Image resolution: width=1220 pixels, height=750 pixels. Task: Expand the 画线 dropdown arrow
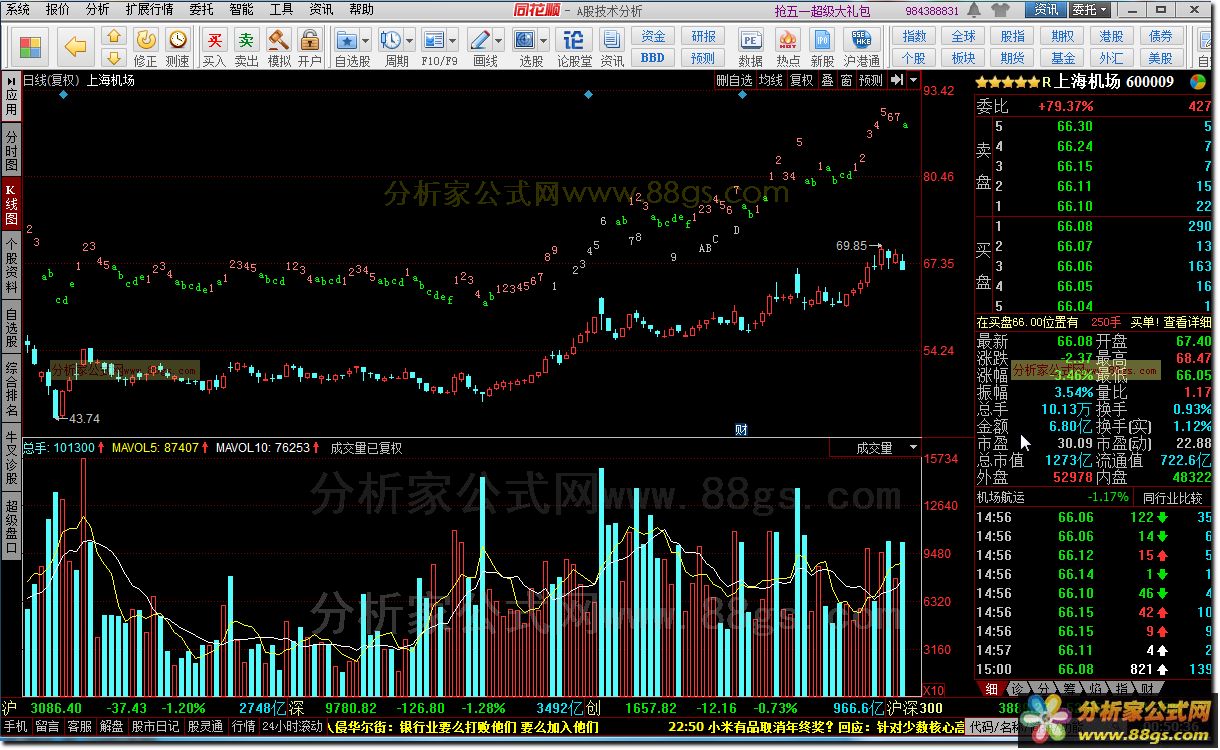(x=499, y=41)
